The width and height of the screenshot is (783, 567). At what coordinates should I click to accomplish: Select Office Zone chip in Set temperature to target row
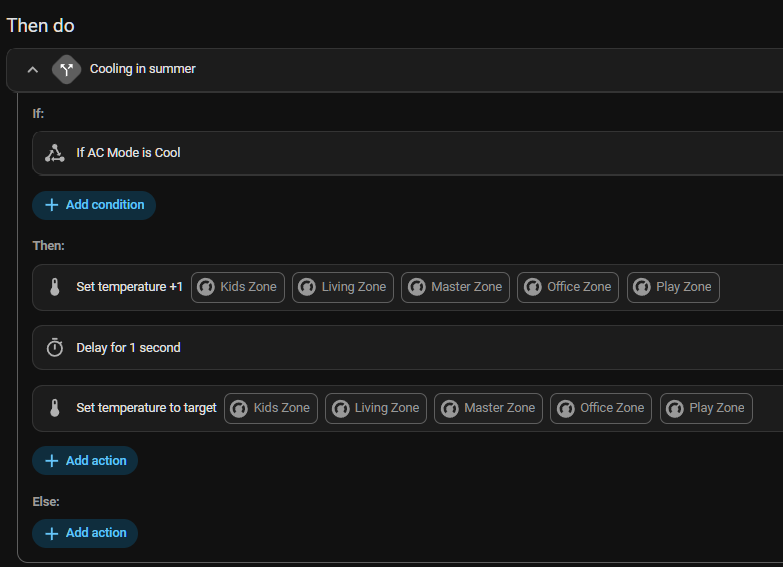601,408
